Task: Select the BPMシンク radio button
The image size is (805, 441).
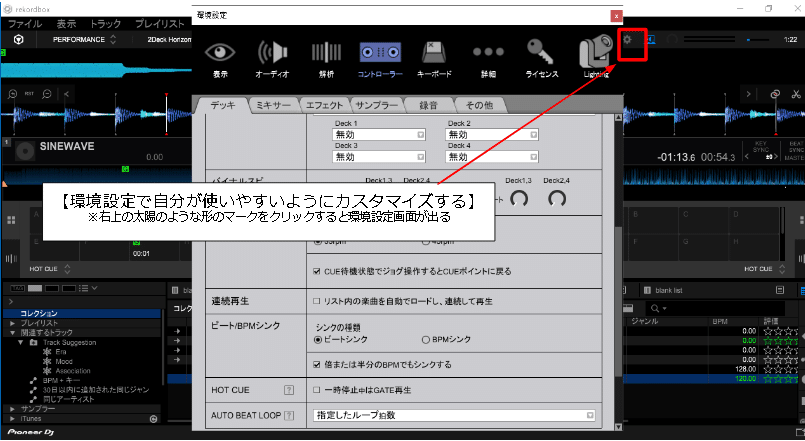Action: click(x=426, y=339)
